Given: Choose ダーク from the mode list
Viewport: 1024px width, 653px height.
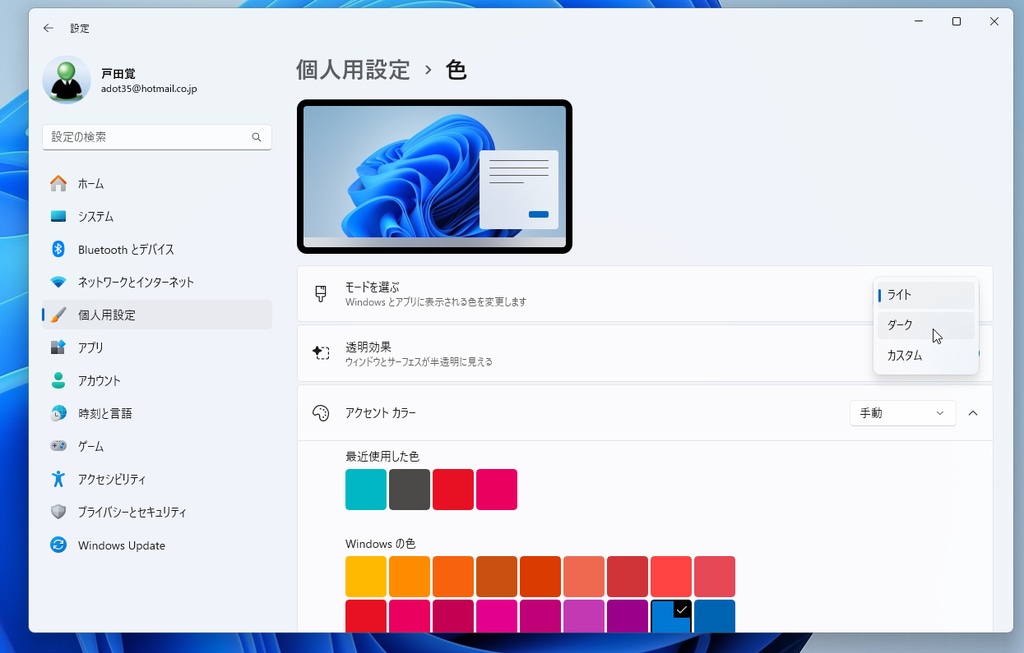Looking at the screenshot, I should (925, 325).
